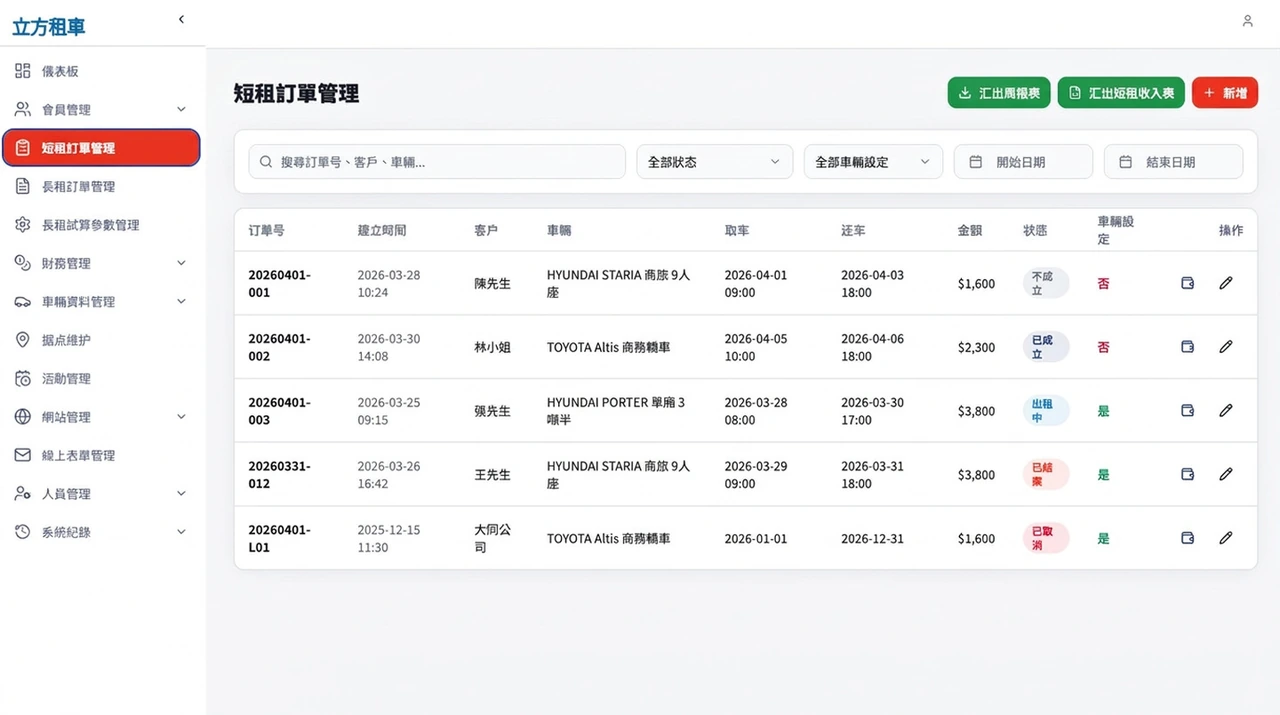Click the 出租中 status badge

tap(1045, 410)
